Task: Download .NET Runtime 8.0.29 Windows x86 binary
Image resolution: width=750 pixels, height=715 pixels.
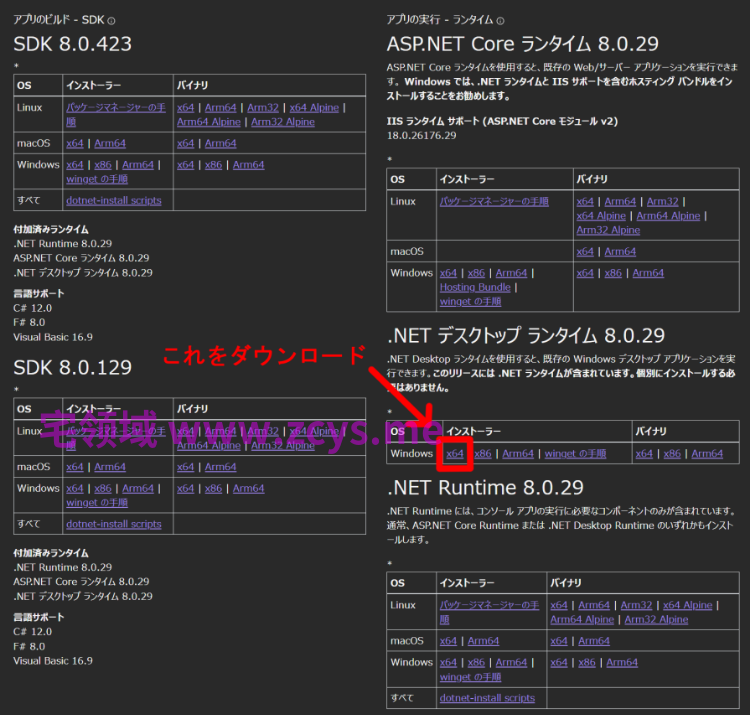Action: [587, 663]
